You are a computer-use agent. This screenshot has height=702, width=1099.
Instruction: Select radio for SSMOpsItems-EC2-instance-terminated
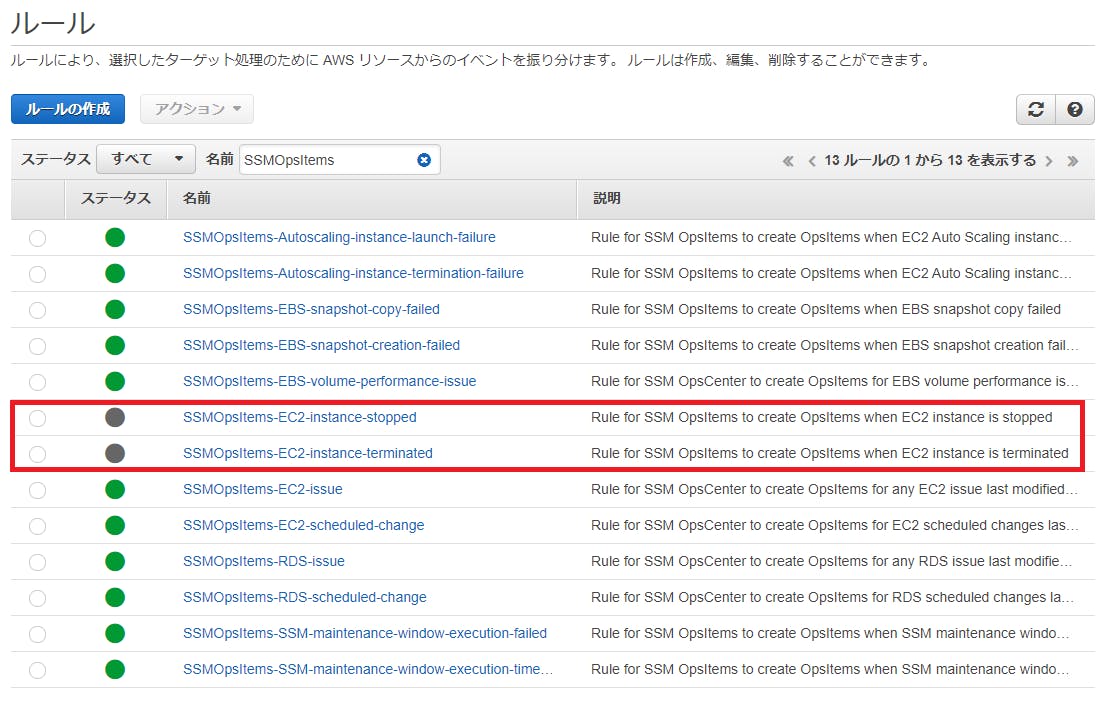tap(38, 454)
